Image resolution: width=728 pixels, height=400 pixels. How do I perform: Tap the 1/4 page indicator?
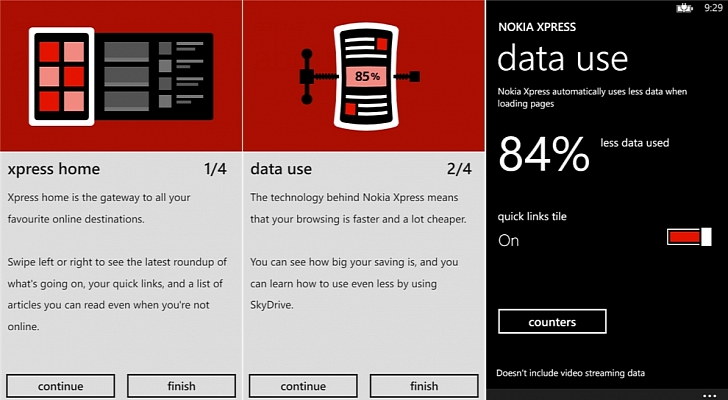pos(215,169)
